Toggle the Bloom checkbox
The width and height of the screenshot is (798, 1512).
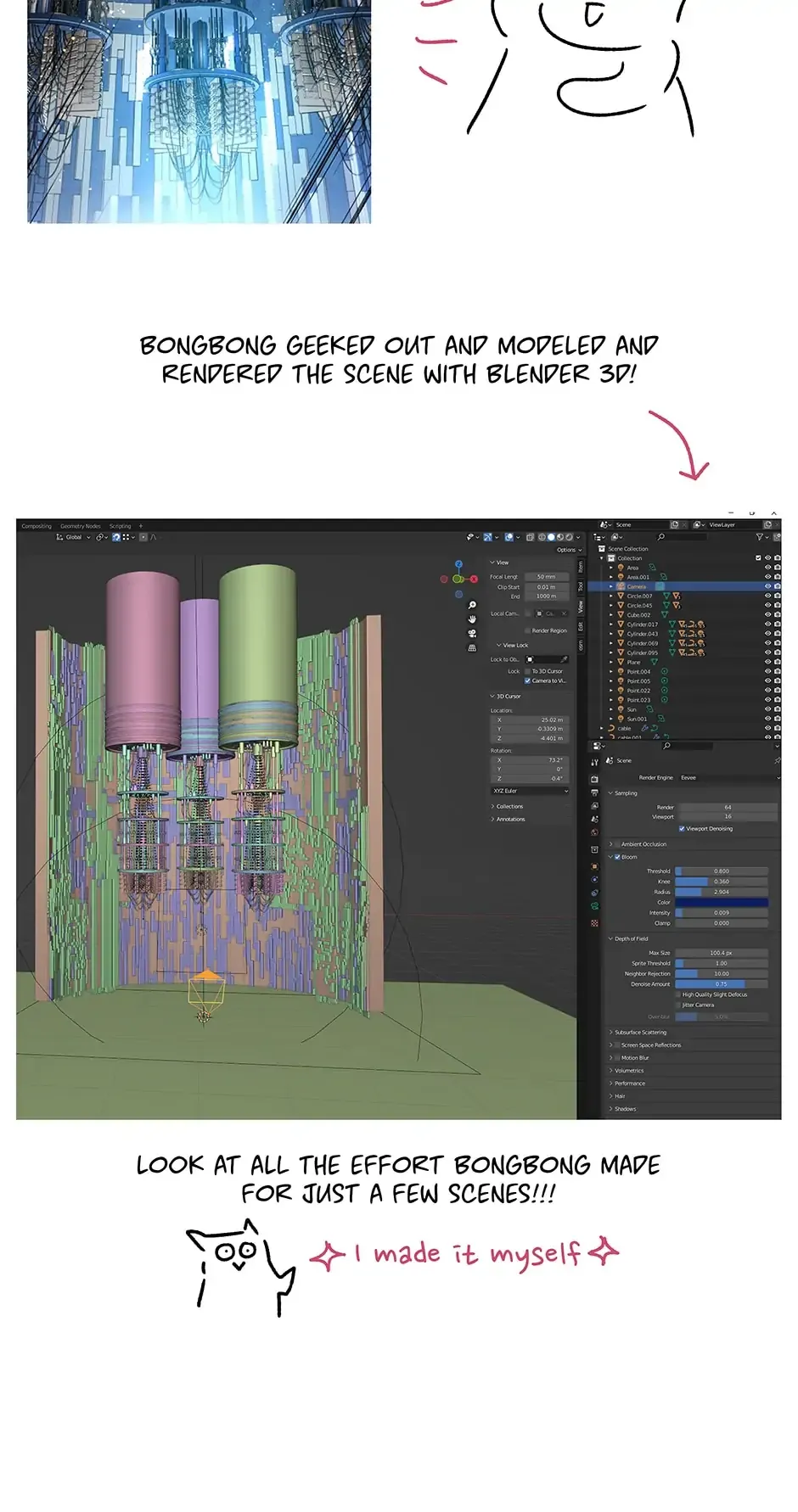[617, 857]
